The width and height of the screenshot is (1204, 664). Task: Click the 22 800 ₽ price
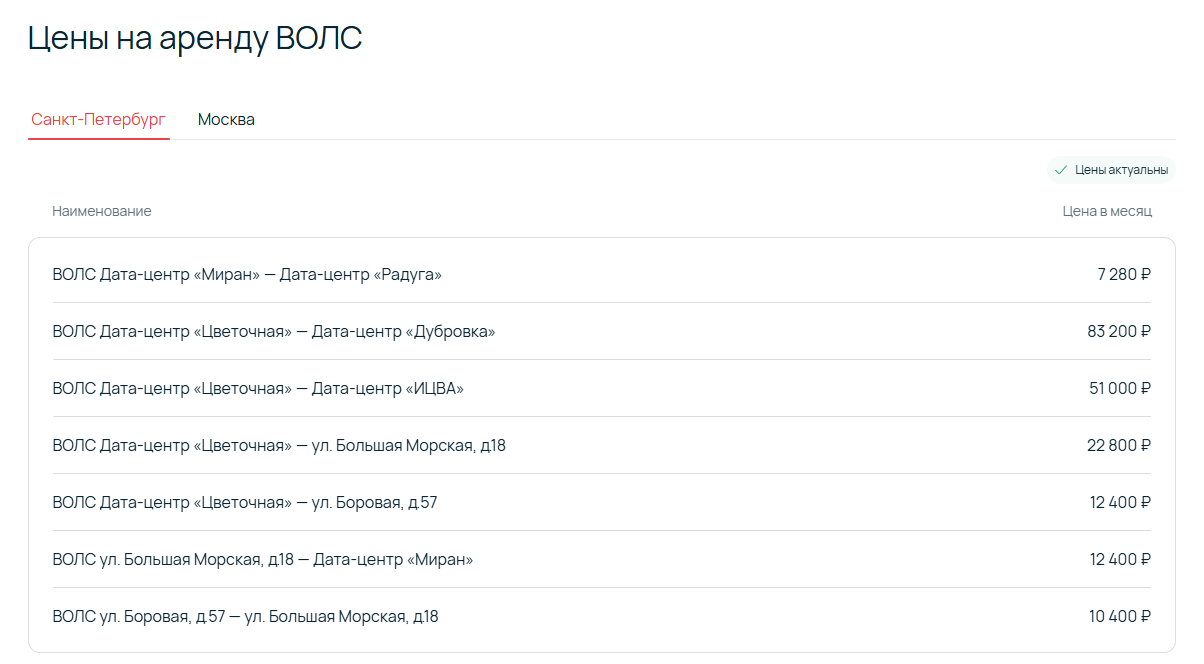1119,445
